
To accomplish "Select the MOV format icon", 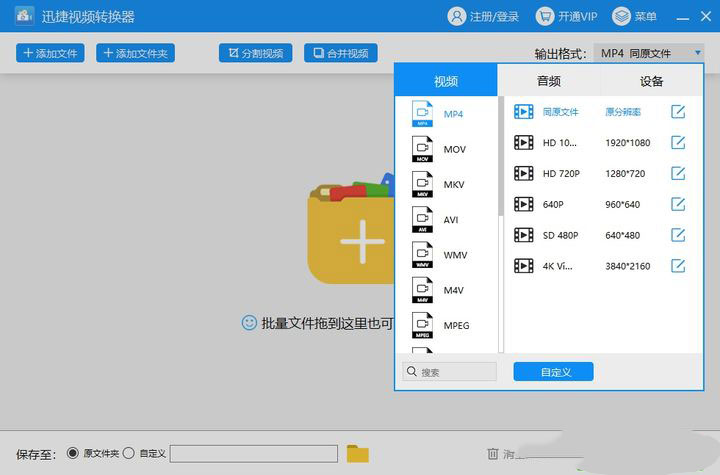I will click(423, 150).
